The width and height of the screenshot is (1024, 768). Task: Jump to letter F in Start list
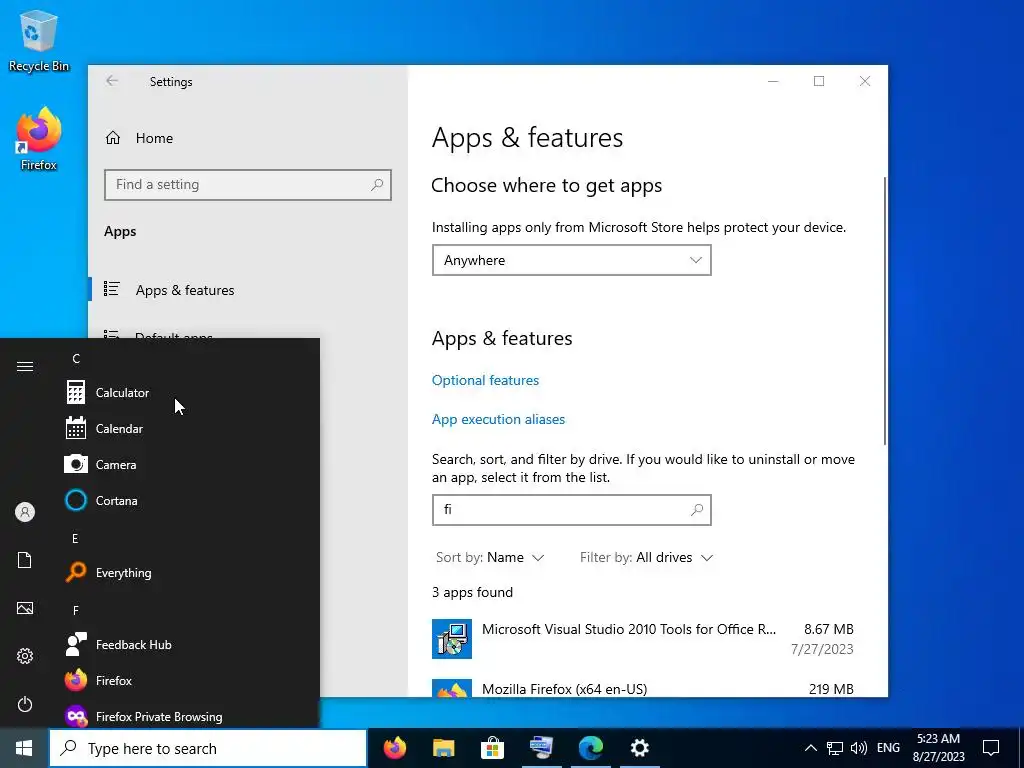[76, 610]
